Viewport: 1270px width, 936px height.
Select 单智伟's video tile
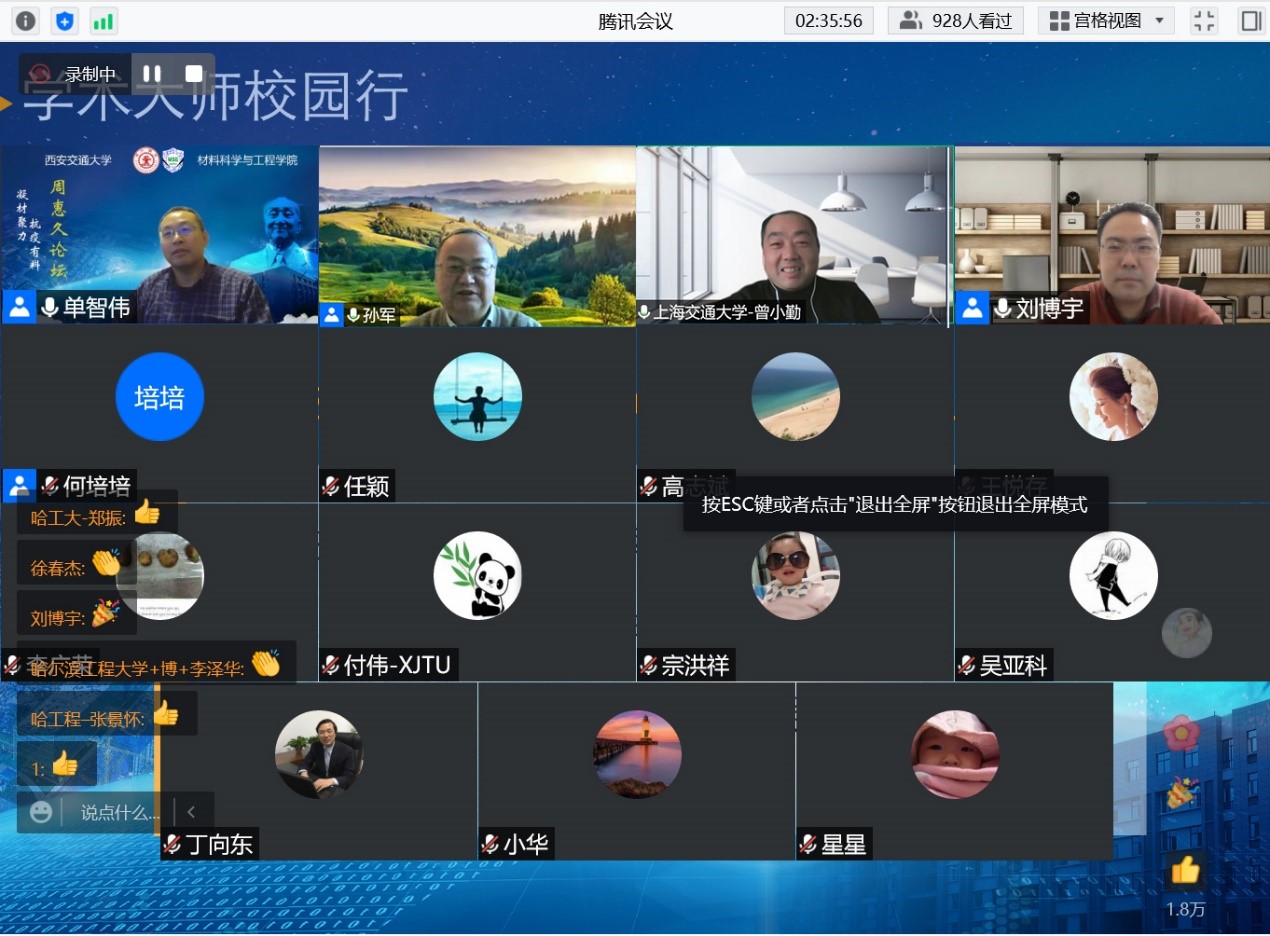pos(159,235)
